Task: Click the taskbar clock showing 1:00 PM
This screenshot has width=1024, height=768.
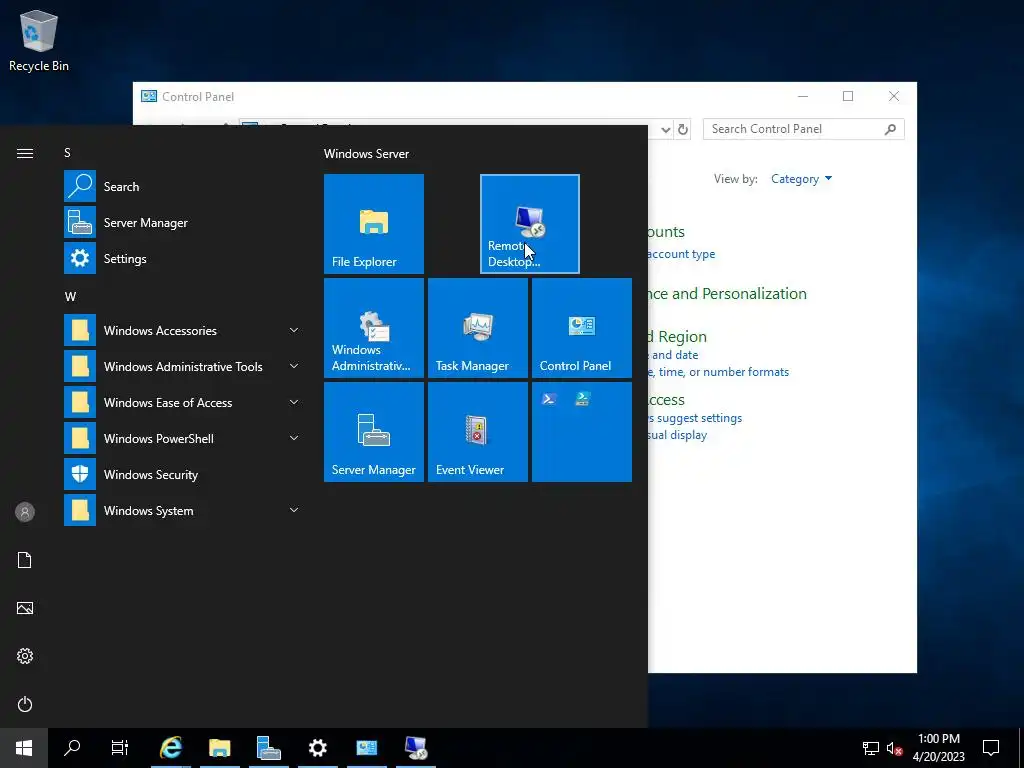Action: click(x=938, y=748)
